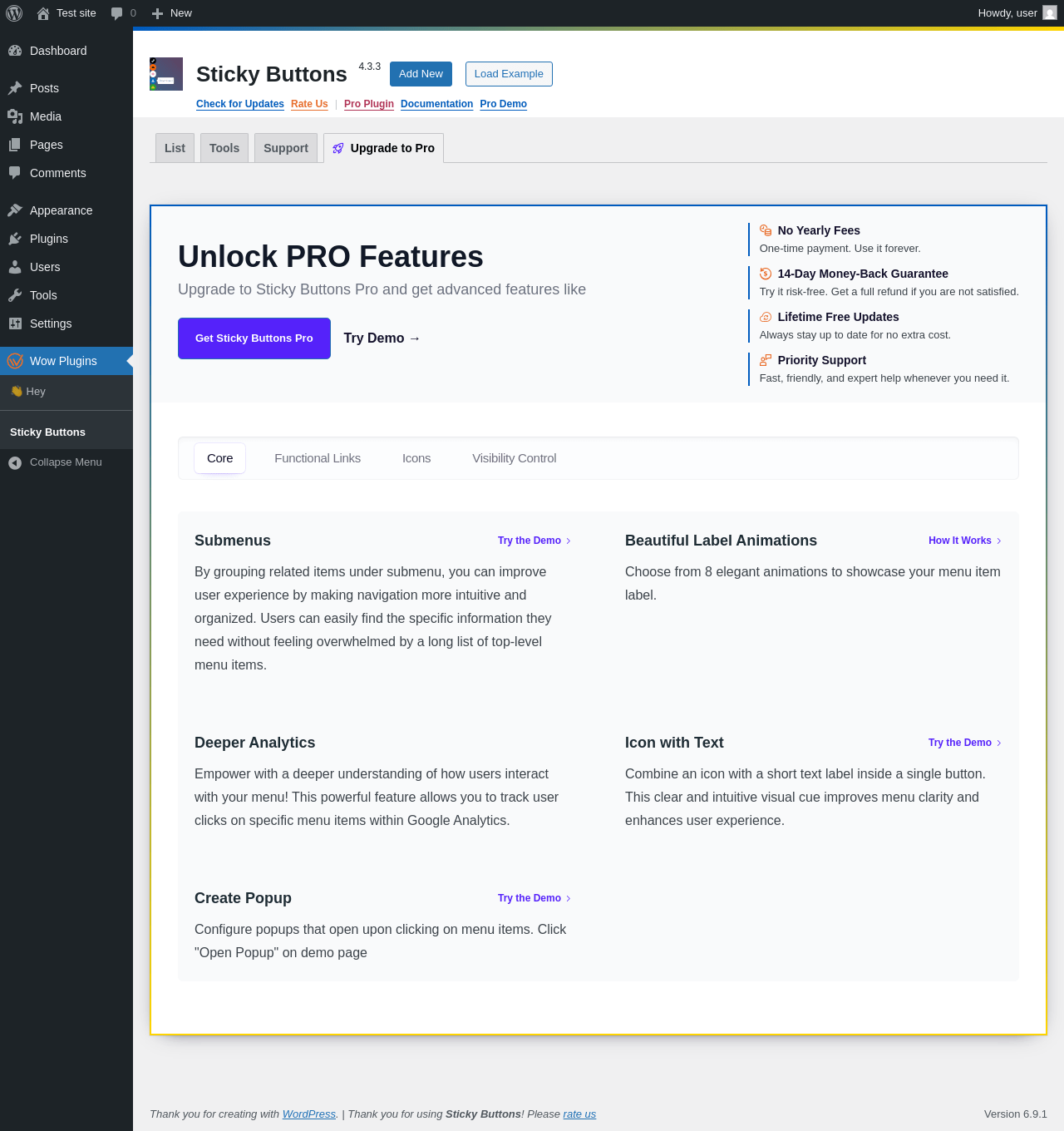Click Get Sticky Buttons Pro button
The image size is (1064, 1131).
coord(254,338)
